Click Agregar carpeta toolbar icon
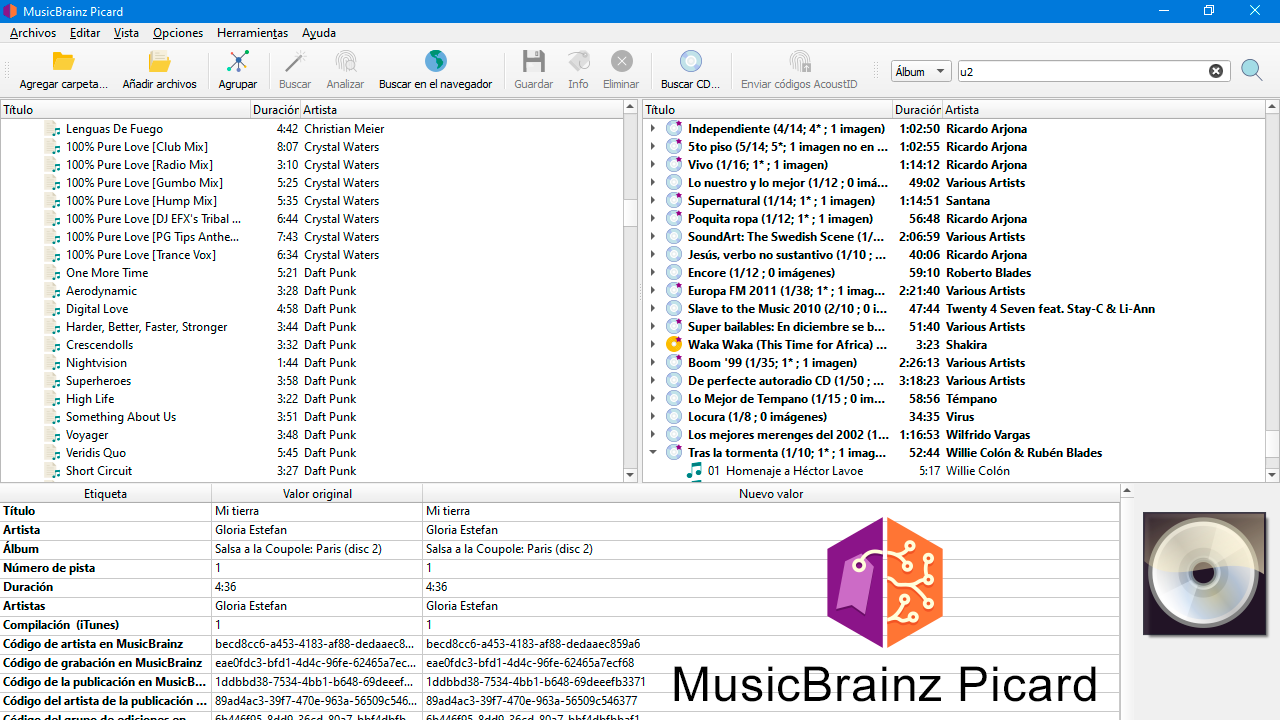 pos(63,61)
